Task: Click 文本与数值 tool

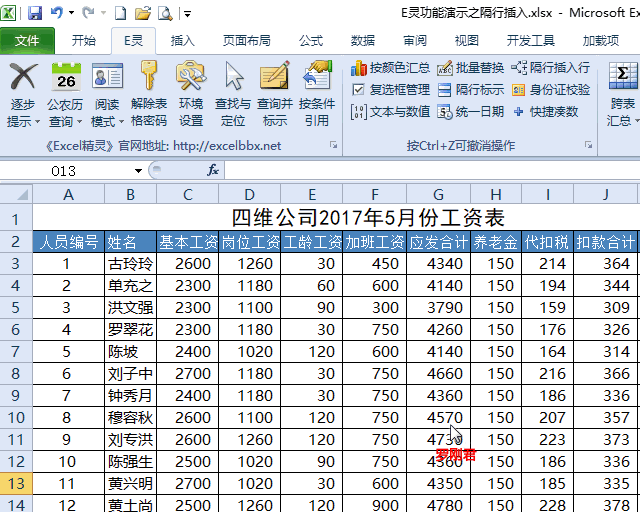Action: click(390, 111)
